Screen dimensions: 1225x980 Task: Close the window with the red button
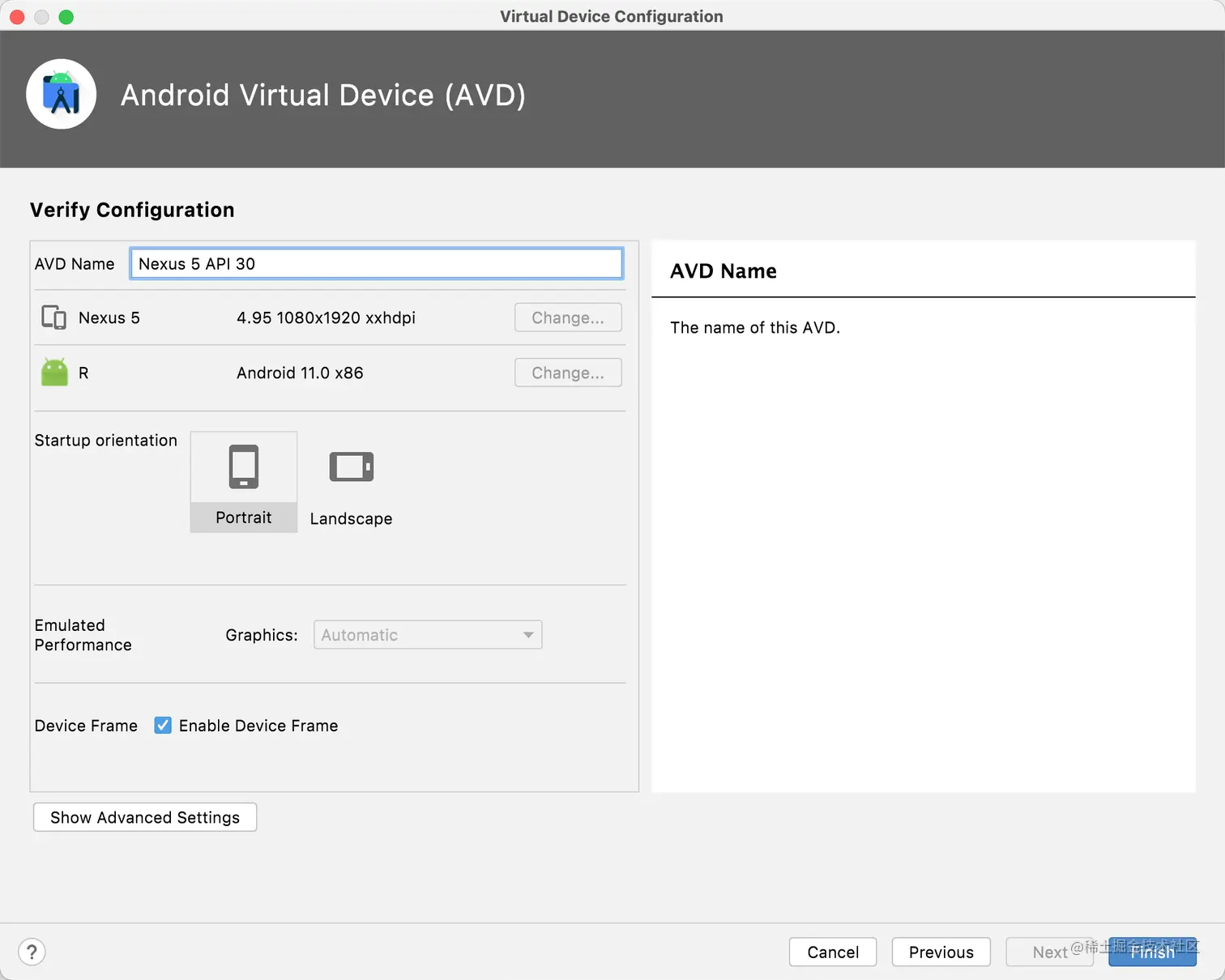(x=17, y=16)
